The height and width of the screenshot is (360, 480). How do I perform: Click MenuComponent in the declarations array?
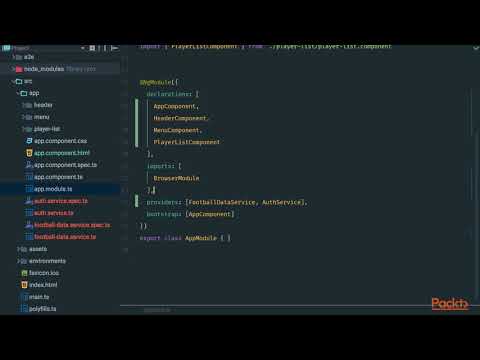(x=176, y=130)
